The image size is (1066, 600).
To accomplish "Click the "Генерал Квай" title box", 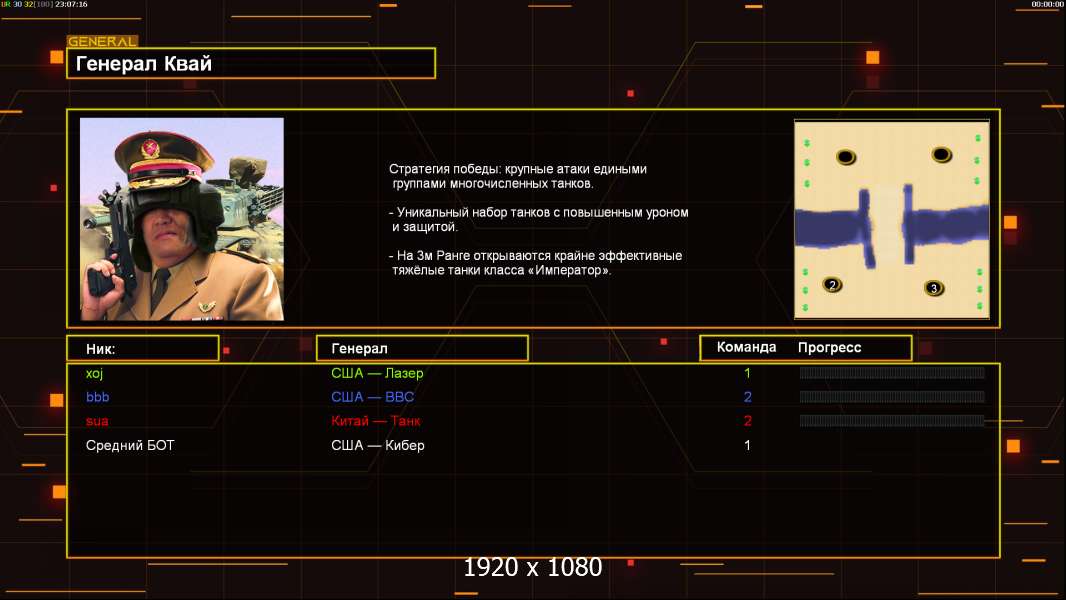I will pos(251,63).
